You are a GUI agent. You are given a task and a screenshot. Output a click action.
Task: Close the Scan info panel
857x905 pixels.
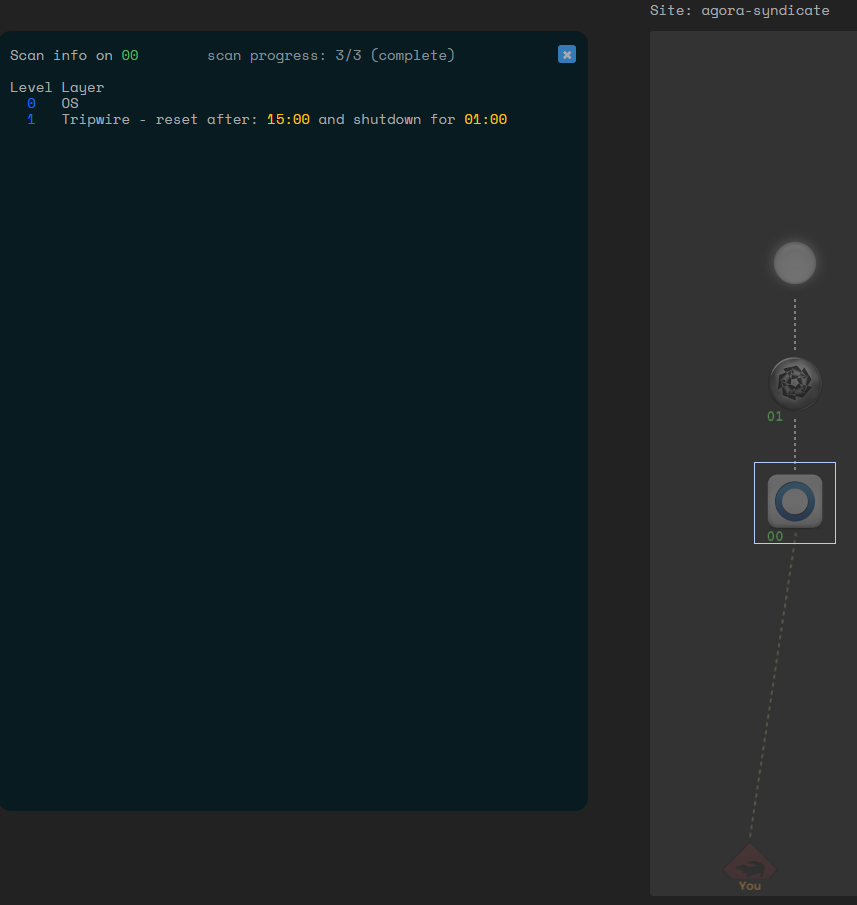[x=567, y=55]
